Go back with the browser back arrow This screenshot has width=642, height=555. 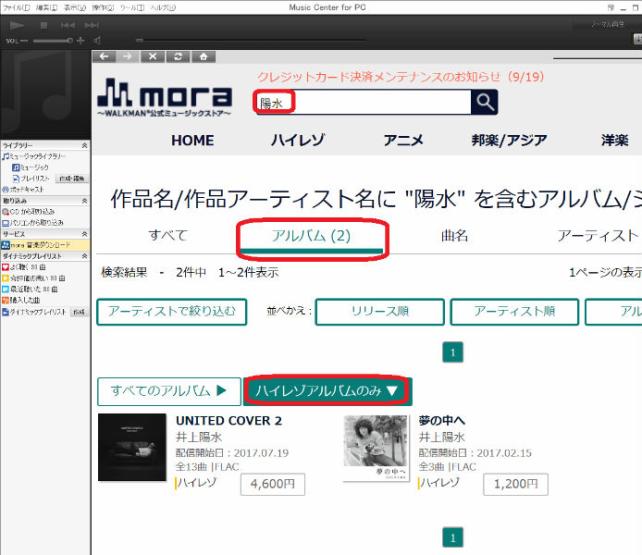pyautogui.click(x=104, y=56)
